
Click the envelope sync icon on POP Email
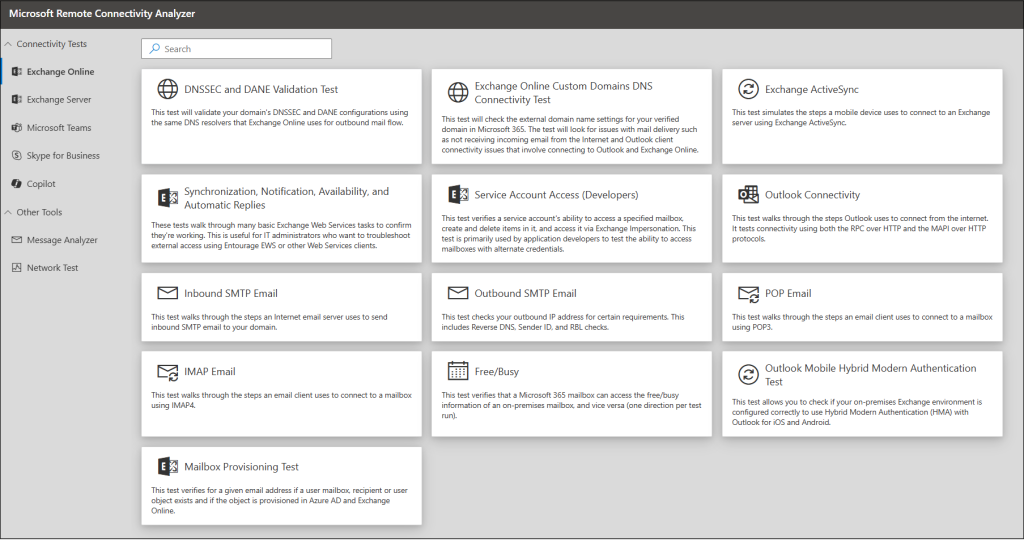748,294
